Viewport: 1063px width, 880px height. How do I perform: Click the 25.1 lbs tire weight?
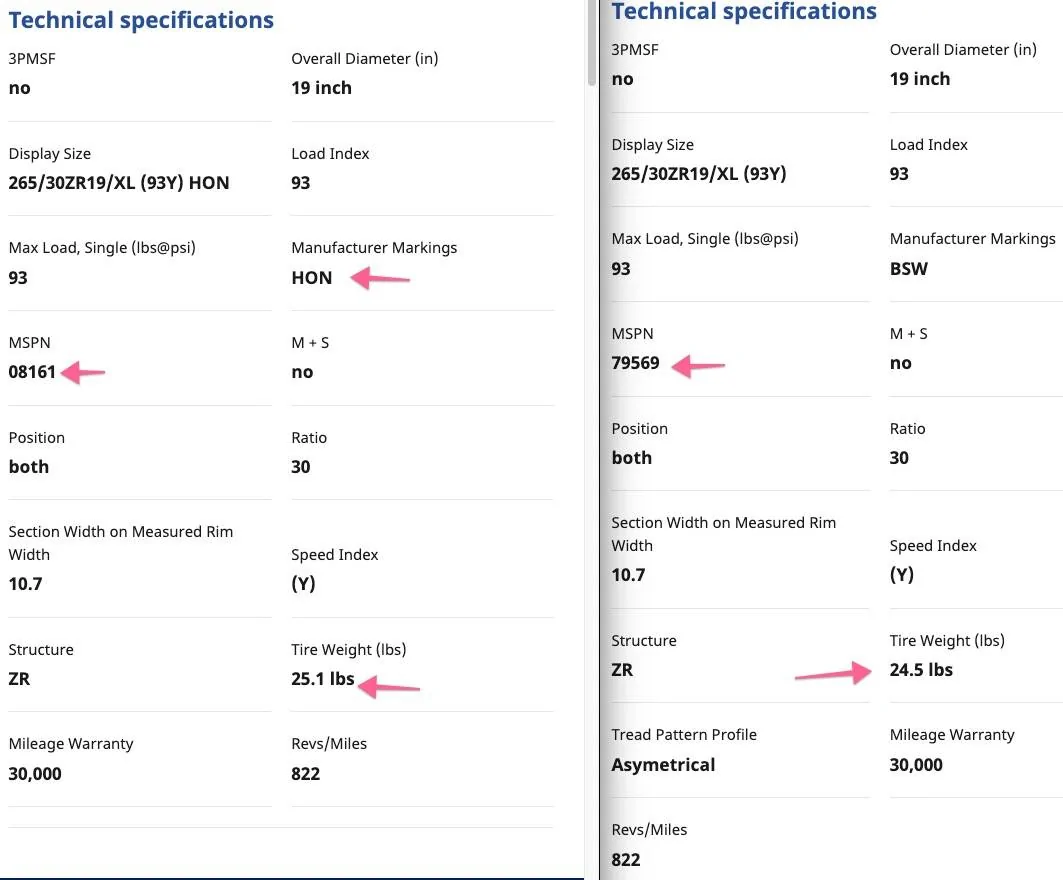[322, 679]
